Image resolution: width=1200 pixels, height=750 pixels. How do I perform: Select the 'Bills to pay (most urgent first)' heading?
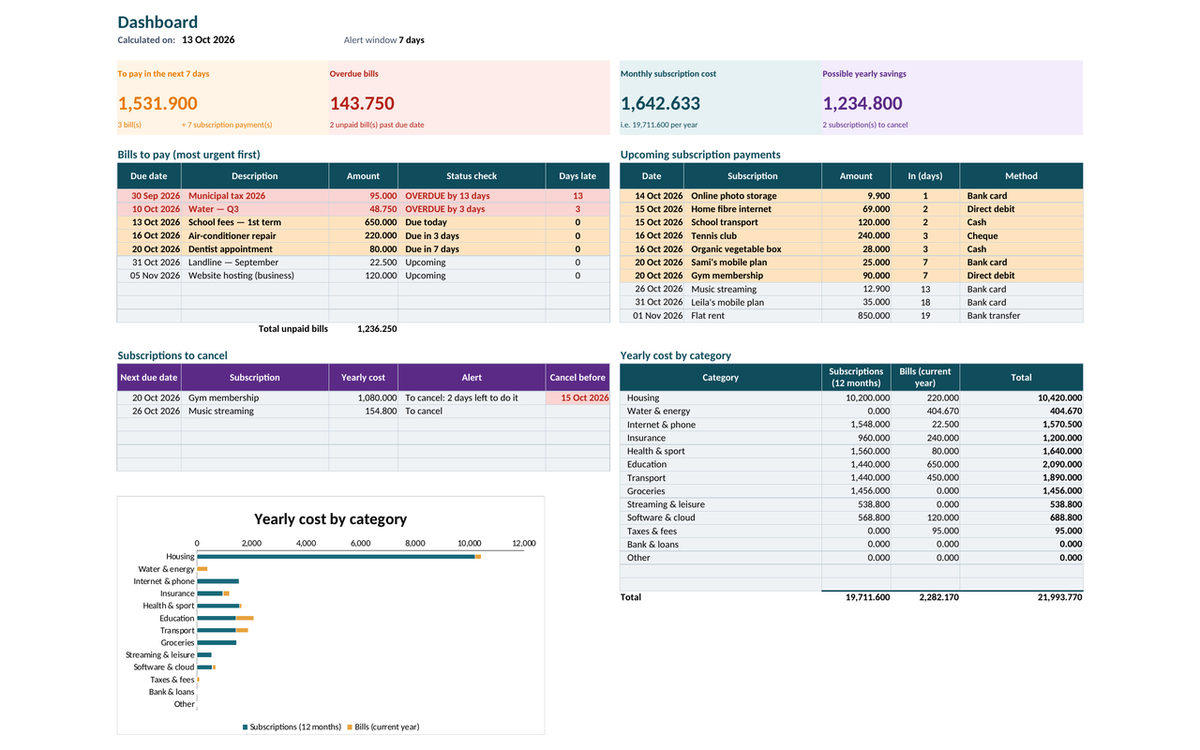click(189, 155)
